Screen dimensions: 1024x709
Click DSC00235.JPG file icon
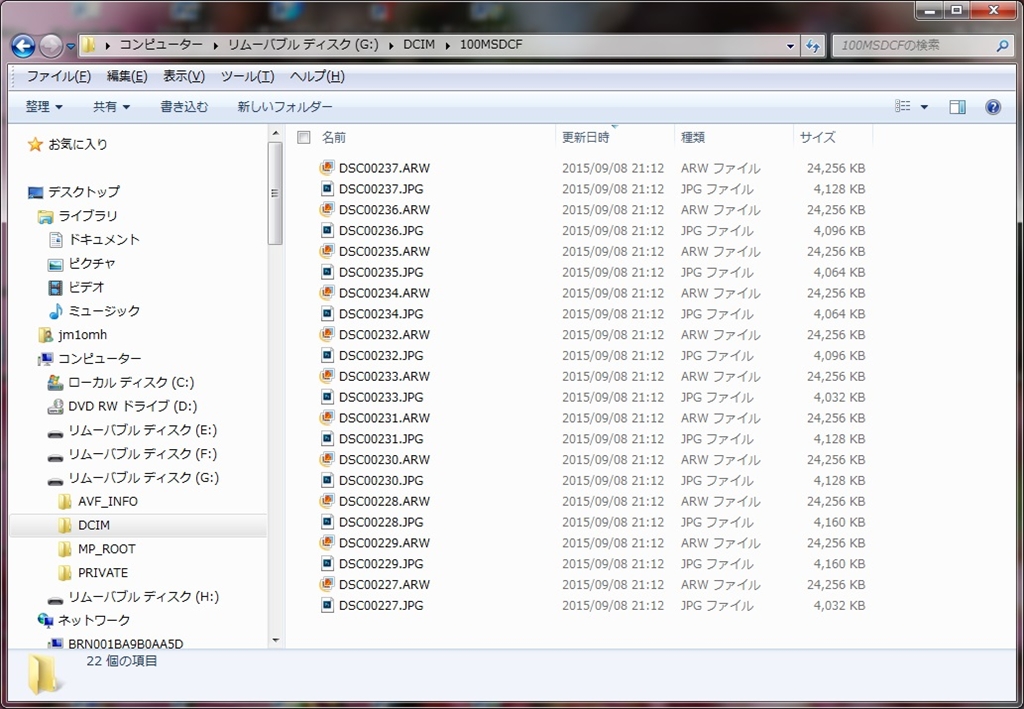(327, 272)
